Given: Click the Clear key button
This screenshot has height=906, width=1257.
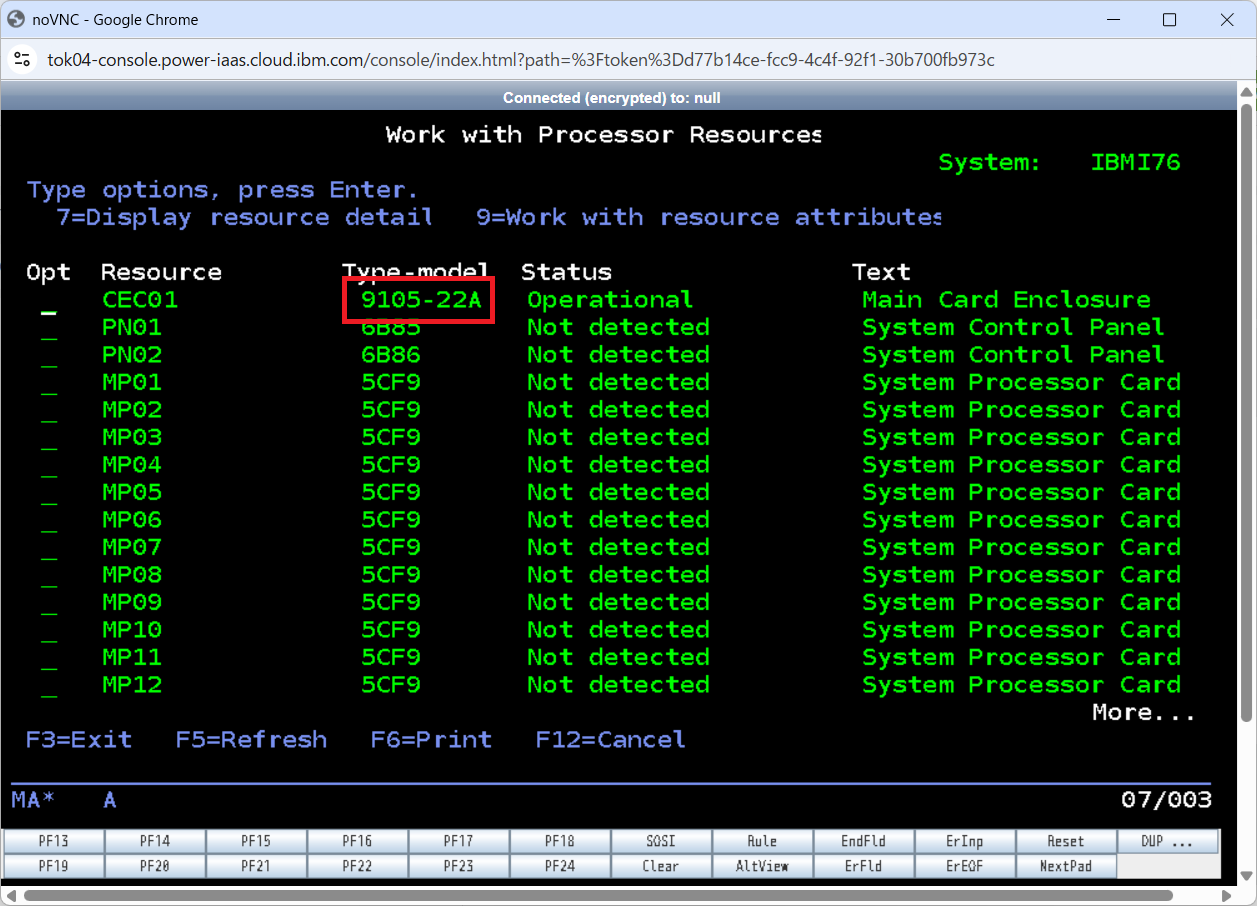Looking at the screenshot, I should click(661, 866).
